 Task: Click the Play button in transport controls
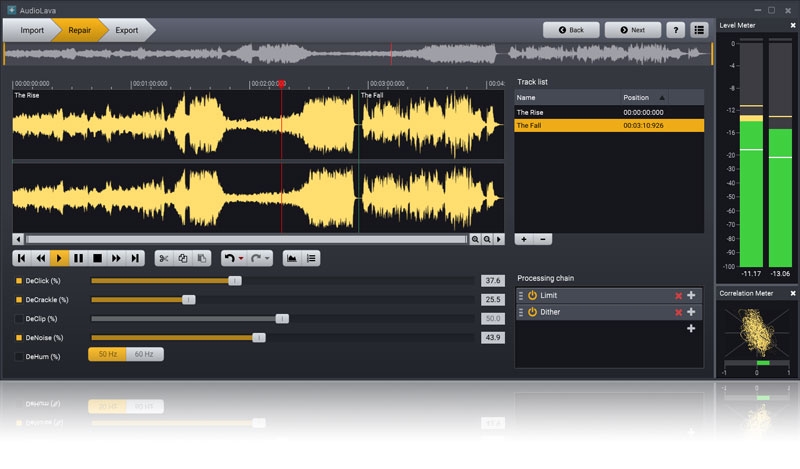tap(60, 258)
